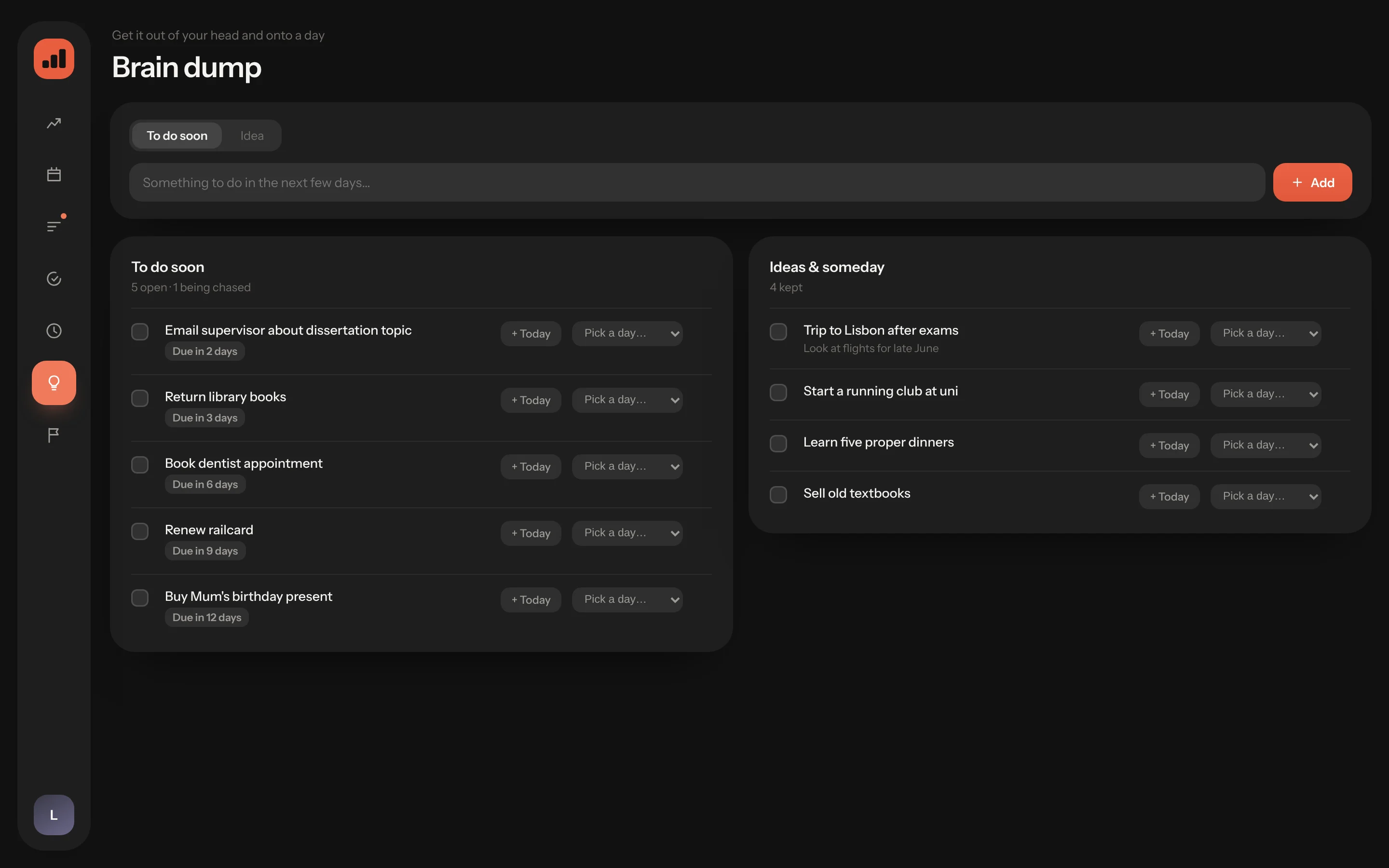Image resolution: width=1389 pixels, height=868 pixels.
Task: Mark Book dentist appointment as done
Action: click(140, 465)
